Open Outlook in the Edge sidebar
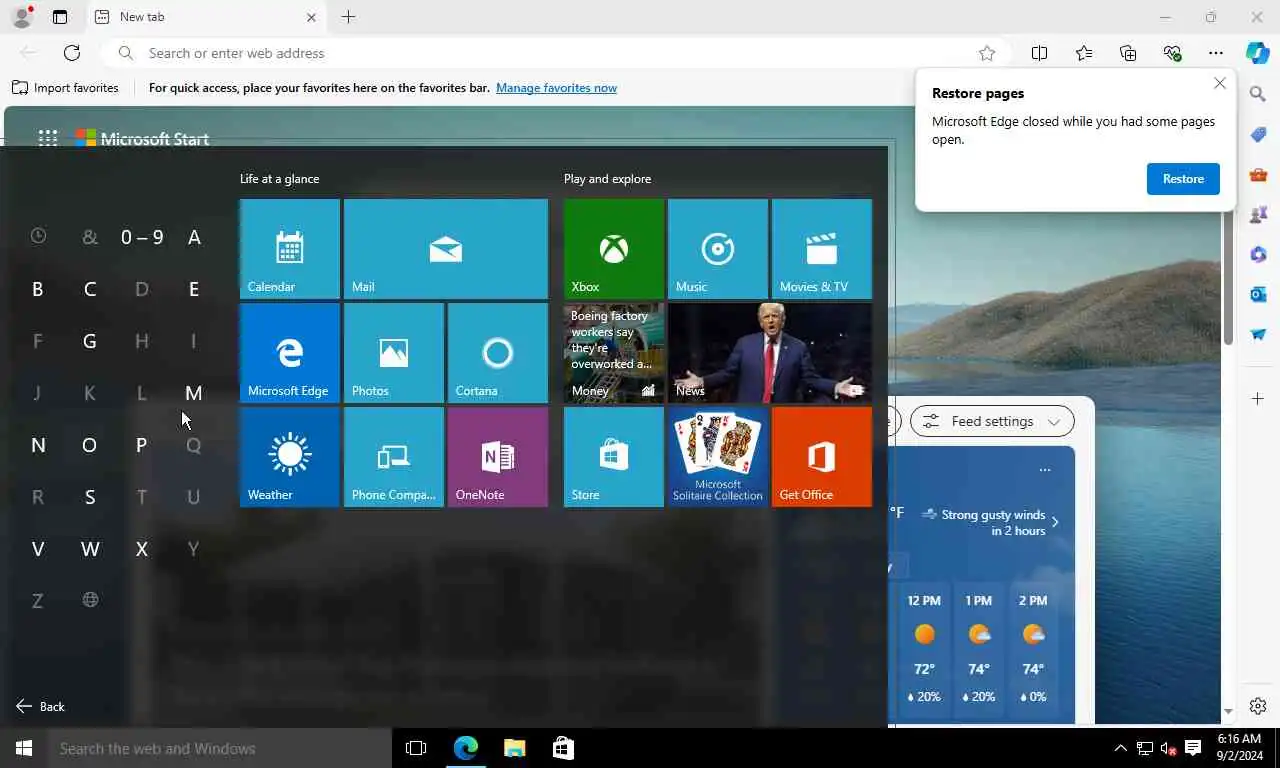The height and width of the screenshot is (768, 1280). point(1258,294)
